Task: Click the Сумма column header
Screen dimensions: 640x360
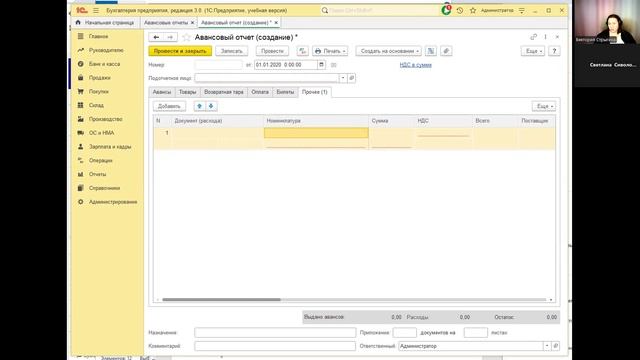Action: (392, 121)
